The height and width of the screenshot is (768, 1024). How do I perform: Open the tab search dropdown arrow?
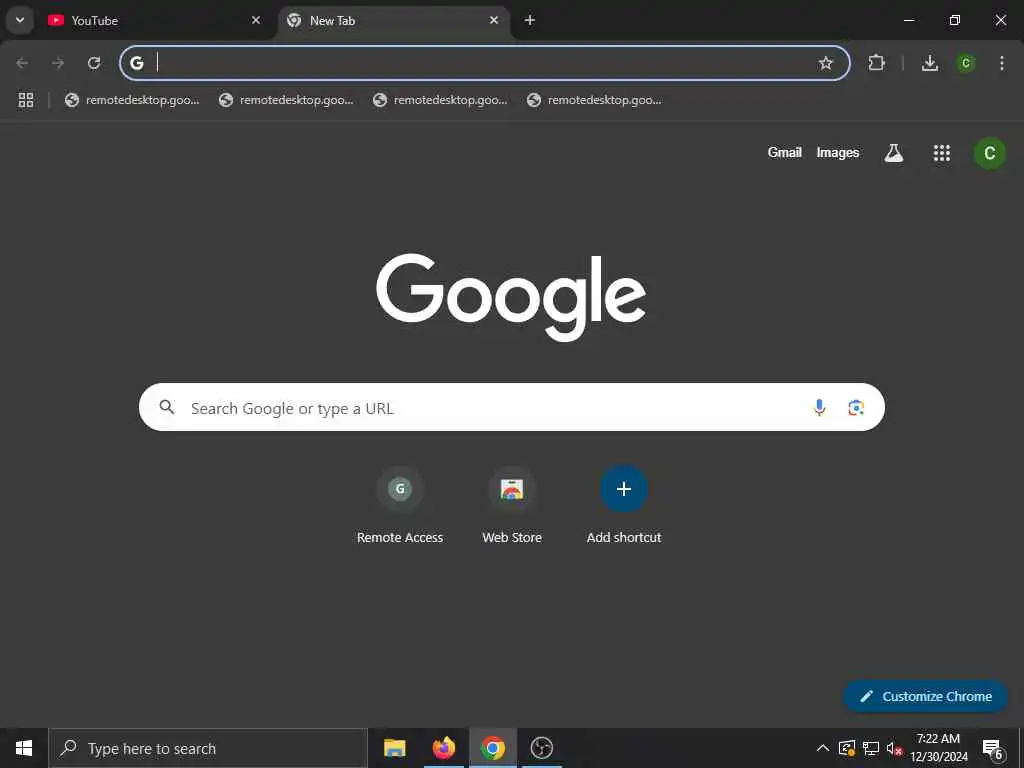(20, 20)
